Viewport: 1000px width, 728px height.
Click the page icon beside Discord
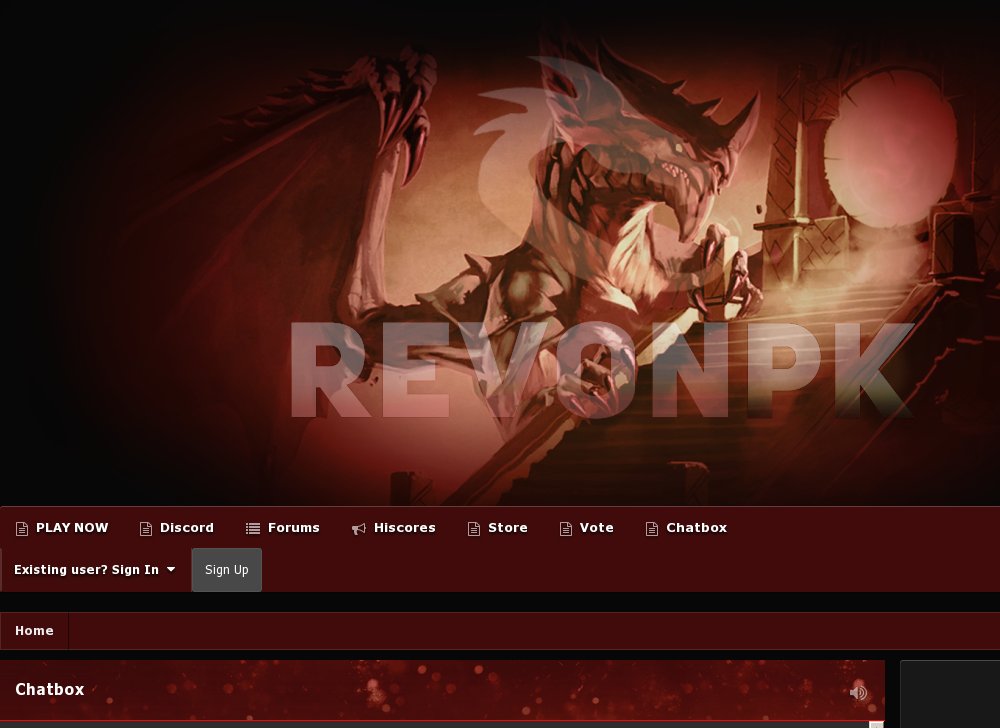tap(145, 528)
